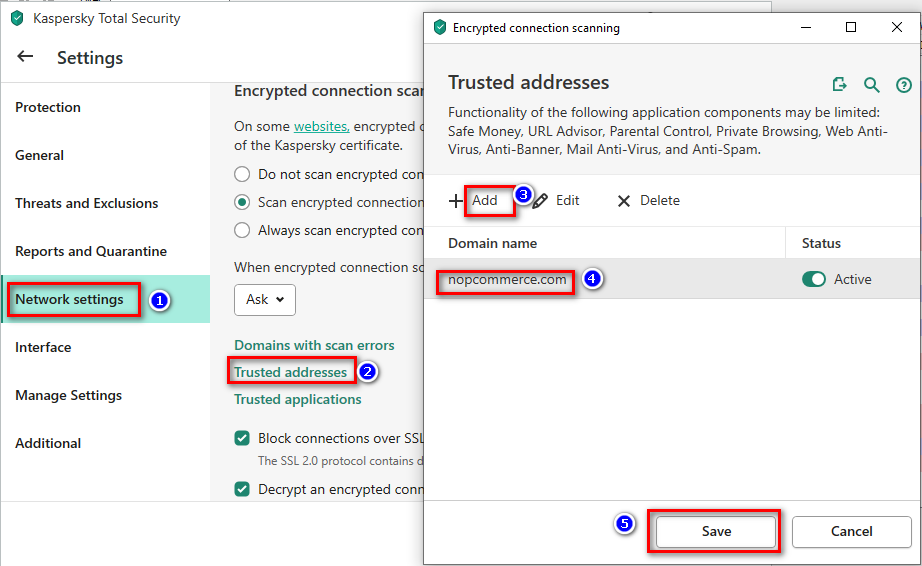Go back using Settings arrow
This screenshot has height=566, width=922.
pyautogui.click(x=25, y=57)
